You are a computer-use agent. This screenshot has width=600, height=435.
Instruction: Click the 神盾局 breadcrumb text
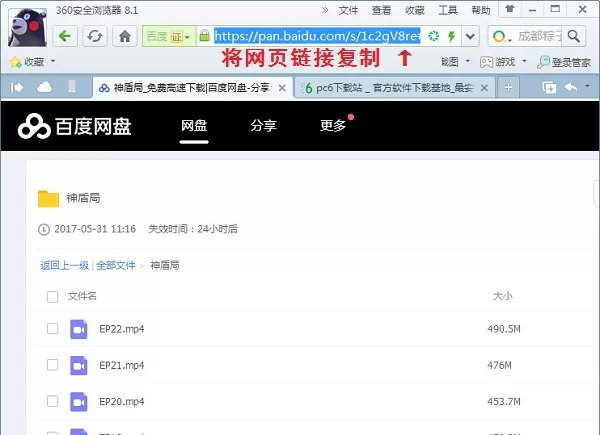[x=165, y=265]
